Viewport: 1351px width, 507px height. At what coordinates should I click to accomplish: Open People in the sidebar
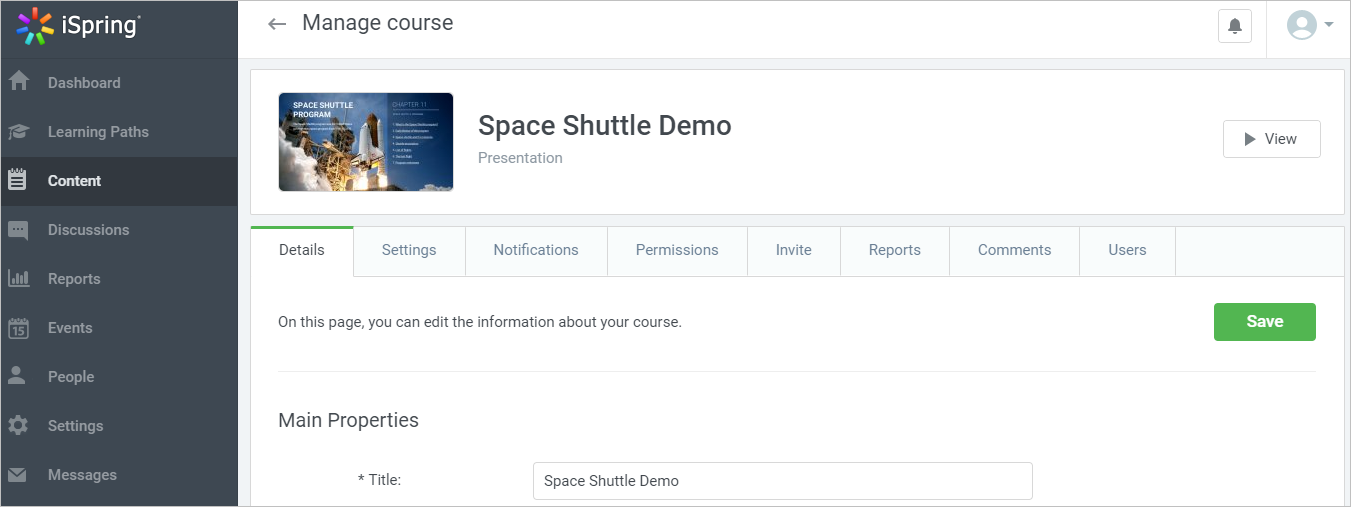119,377
